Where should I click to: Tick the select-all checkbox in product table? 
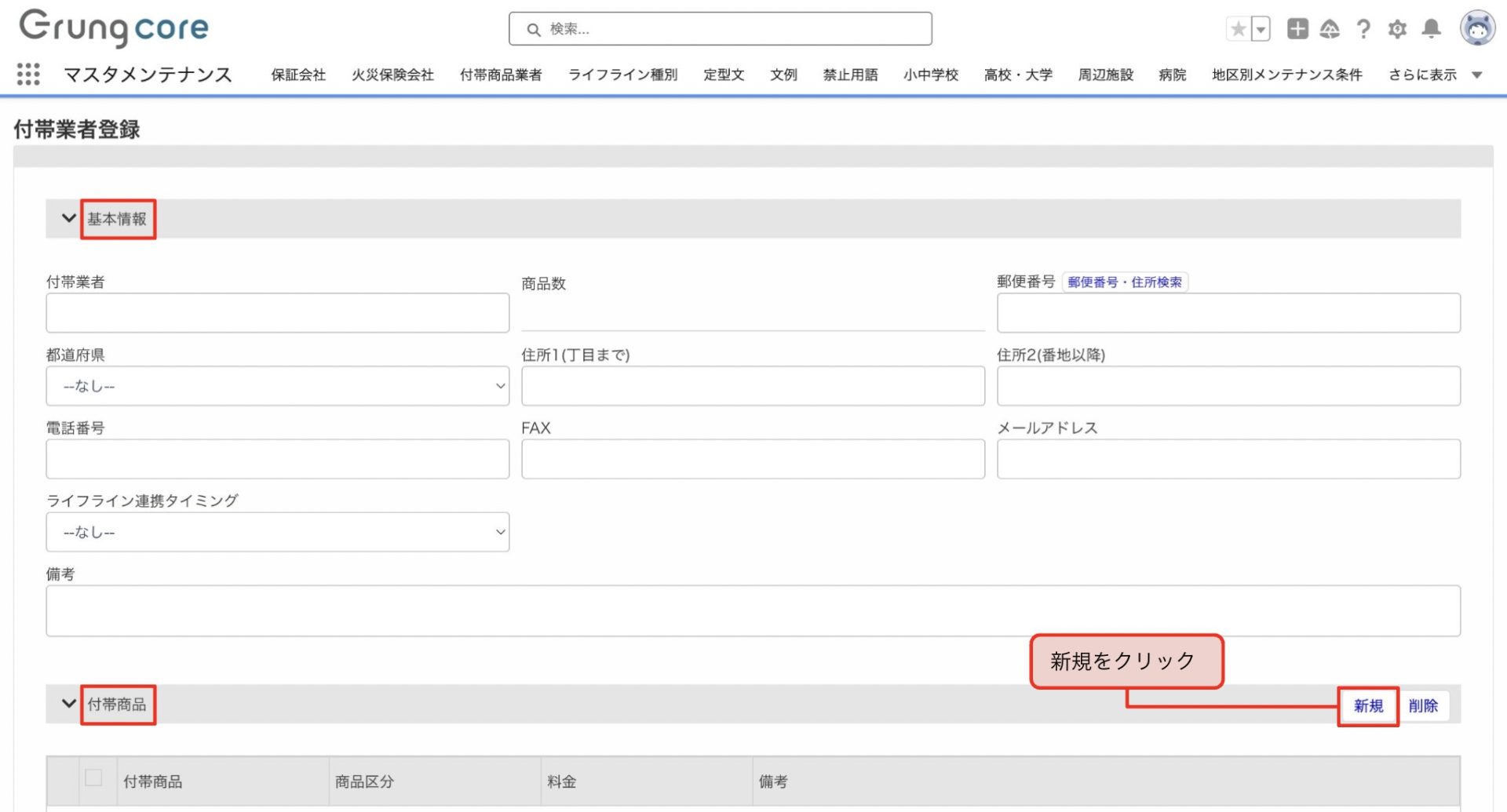93,777
